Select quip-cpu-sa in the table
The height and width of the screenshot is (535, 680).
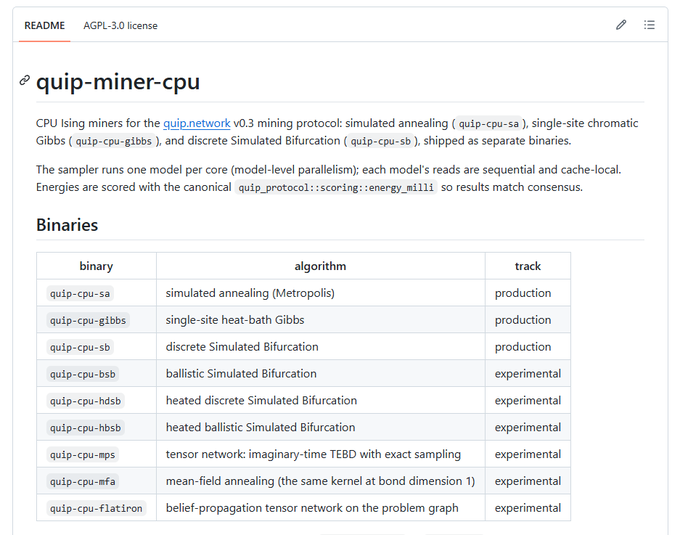tap(80, 294)
